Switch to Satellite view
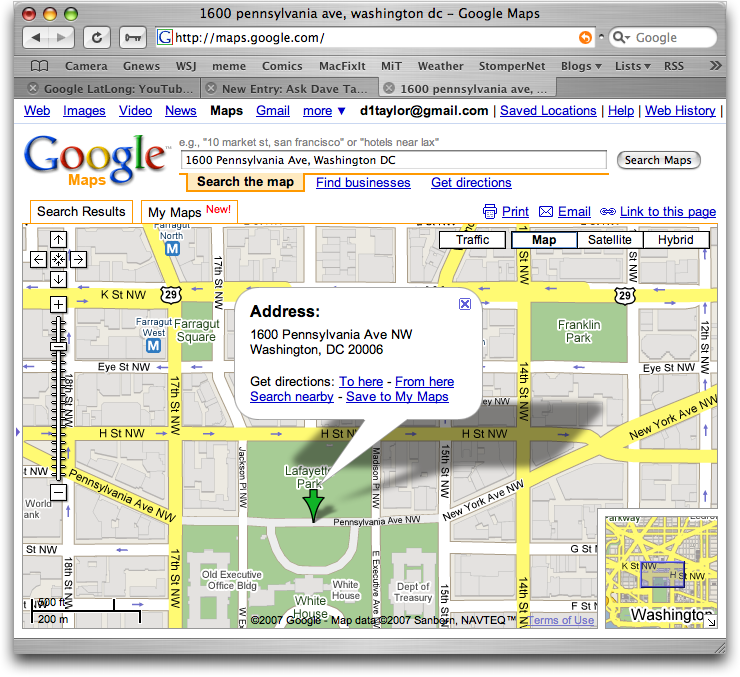Viewport: 740px width, 677px height. pos(610,240)
